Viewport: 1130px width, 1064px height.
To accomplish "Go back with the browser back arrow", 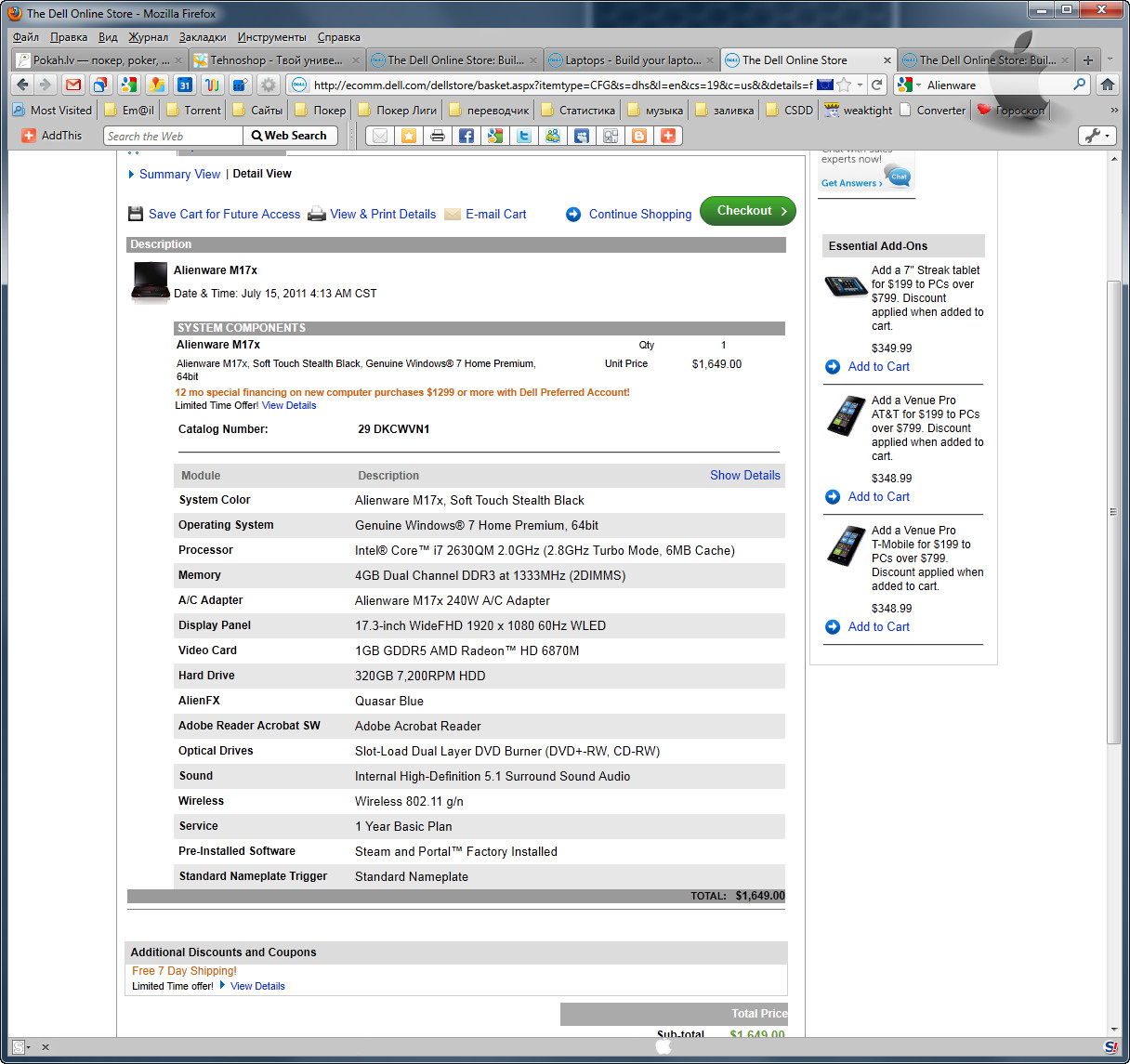I will coord(22,85).
